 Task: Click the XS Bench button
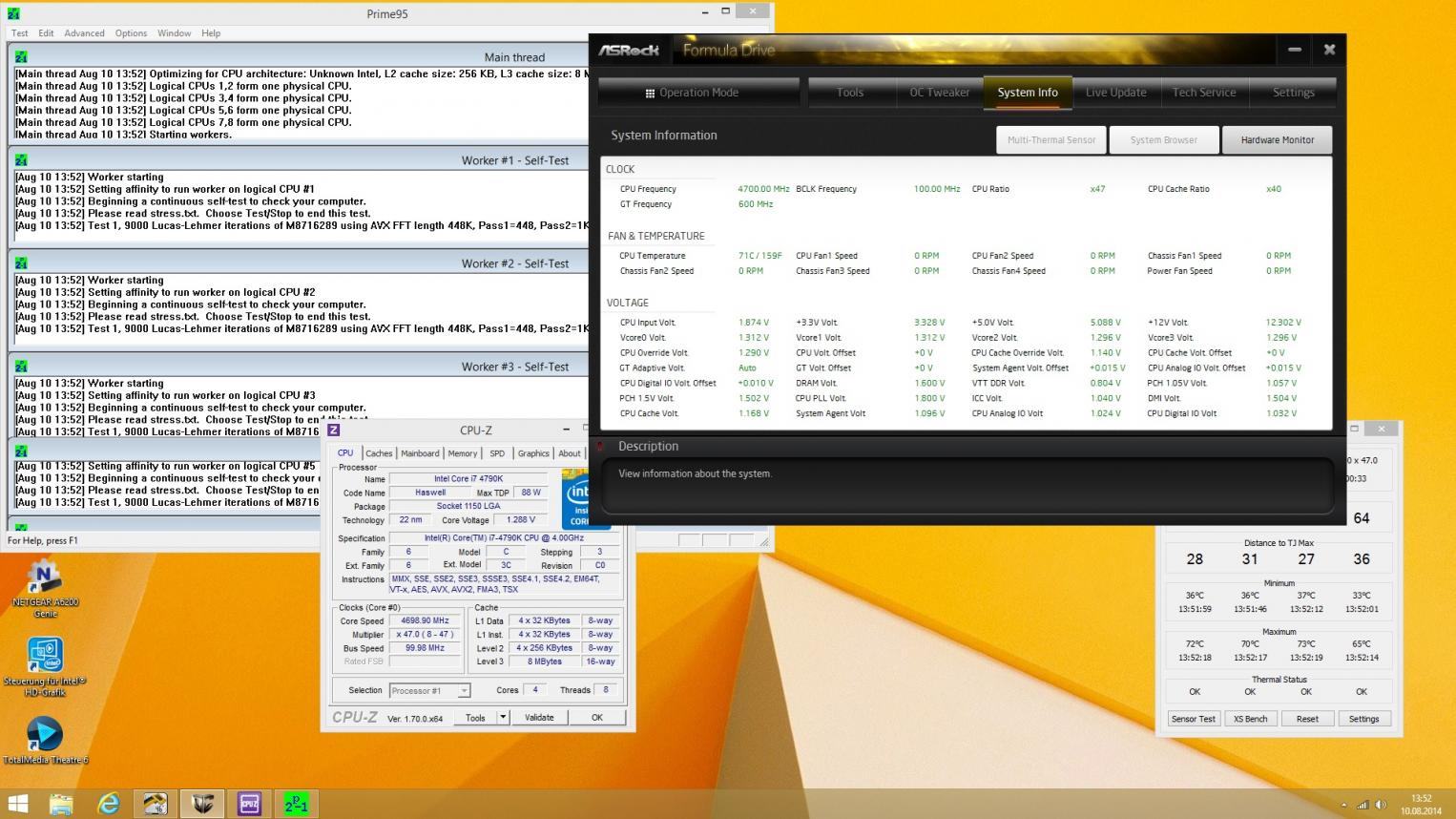click(1250, 719)
